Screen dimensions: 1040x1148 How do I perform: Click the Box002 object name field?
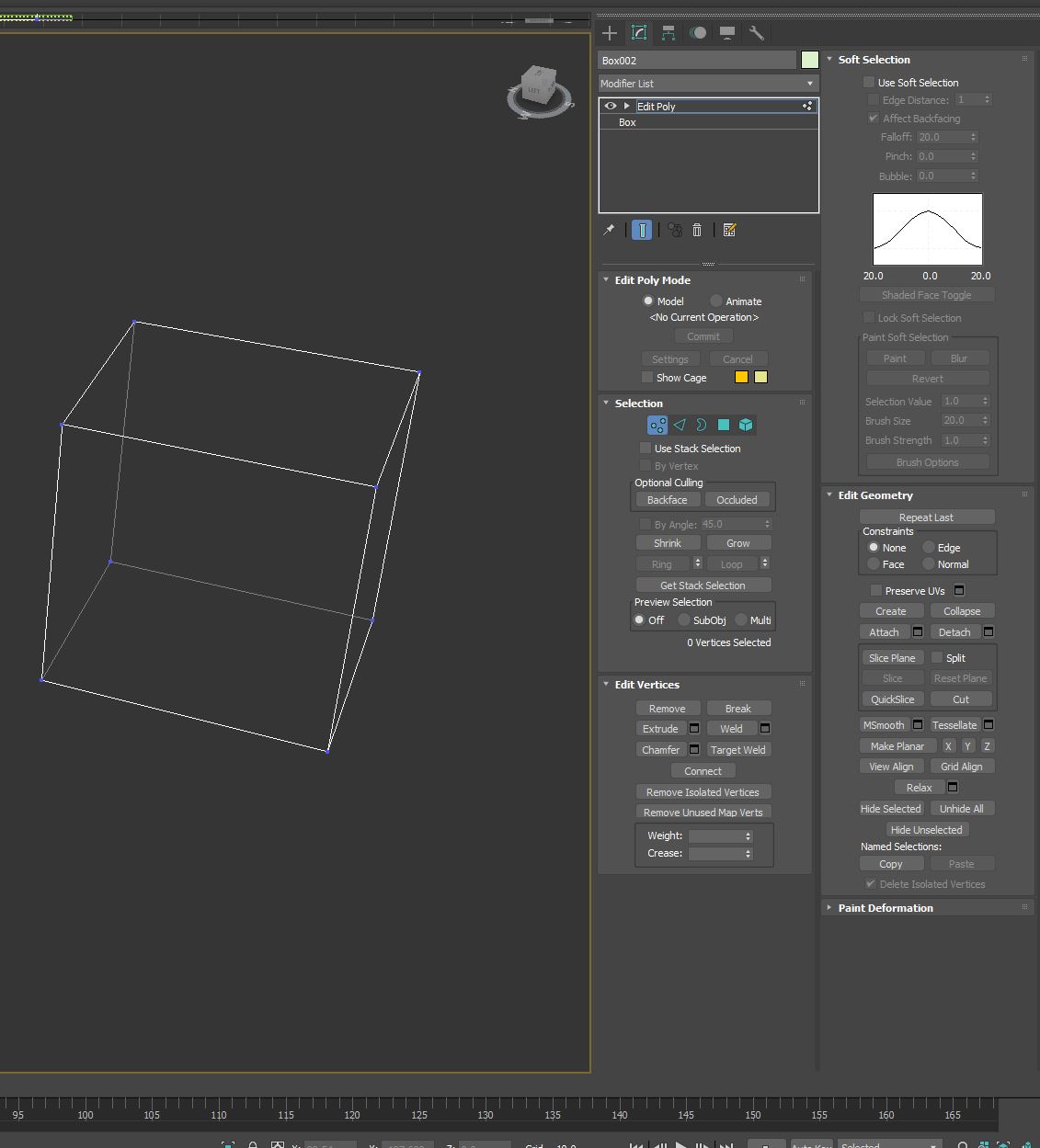pos(696,60)
